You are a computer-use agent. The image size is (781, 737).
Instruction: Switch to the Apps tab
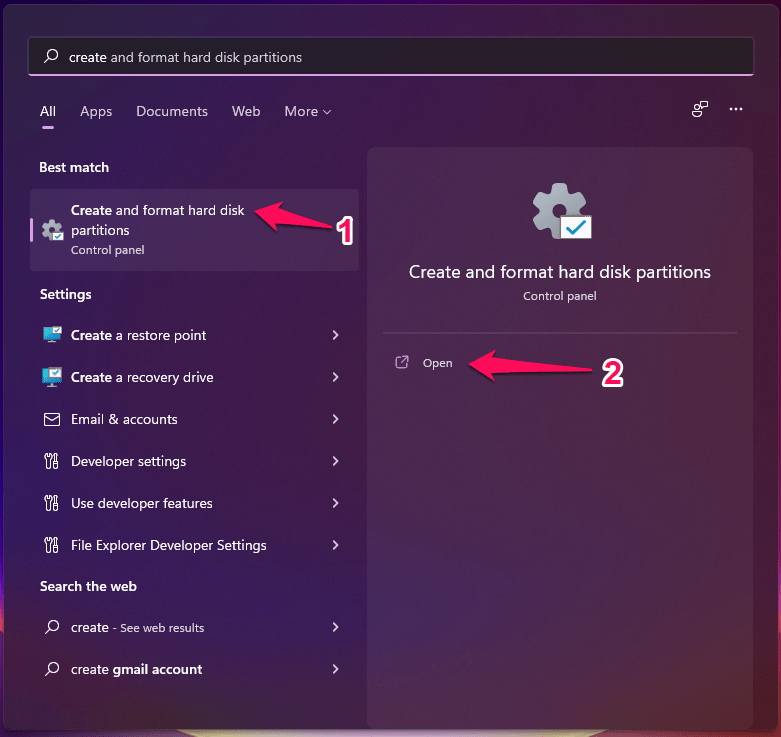(96, 112)
